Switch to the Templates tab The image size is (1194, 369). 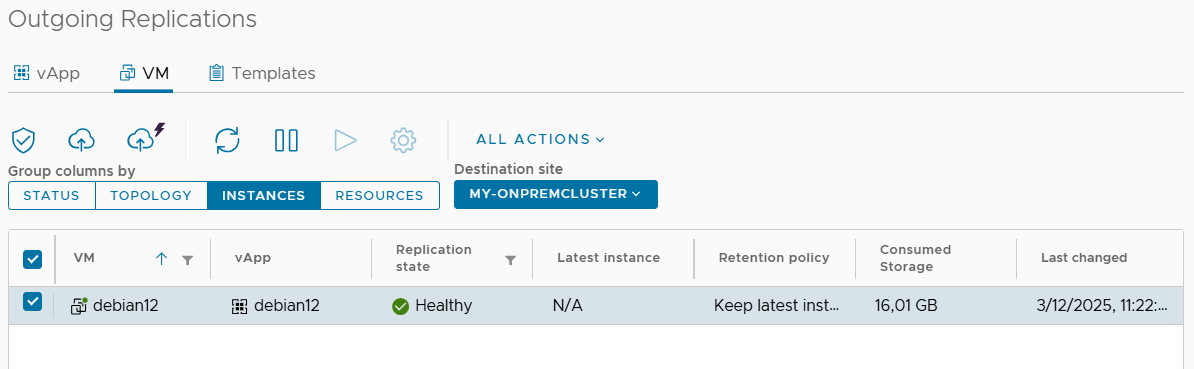[x=262, y=74]
